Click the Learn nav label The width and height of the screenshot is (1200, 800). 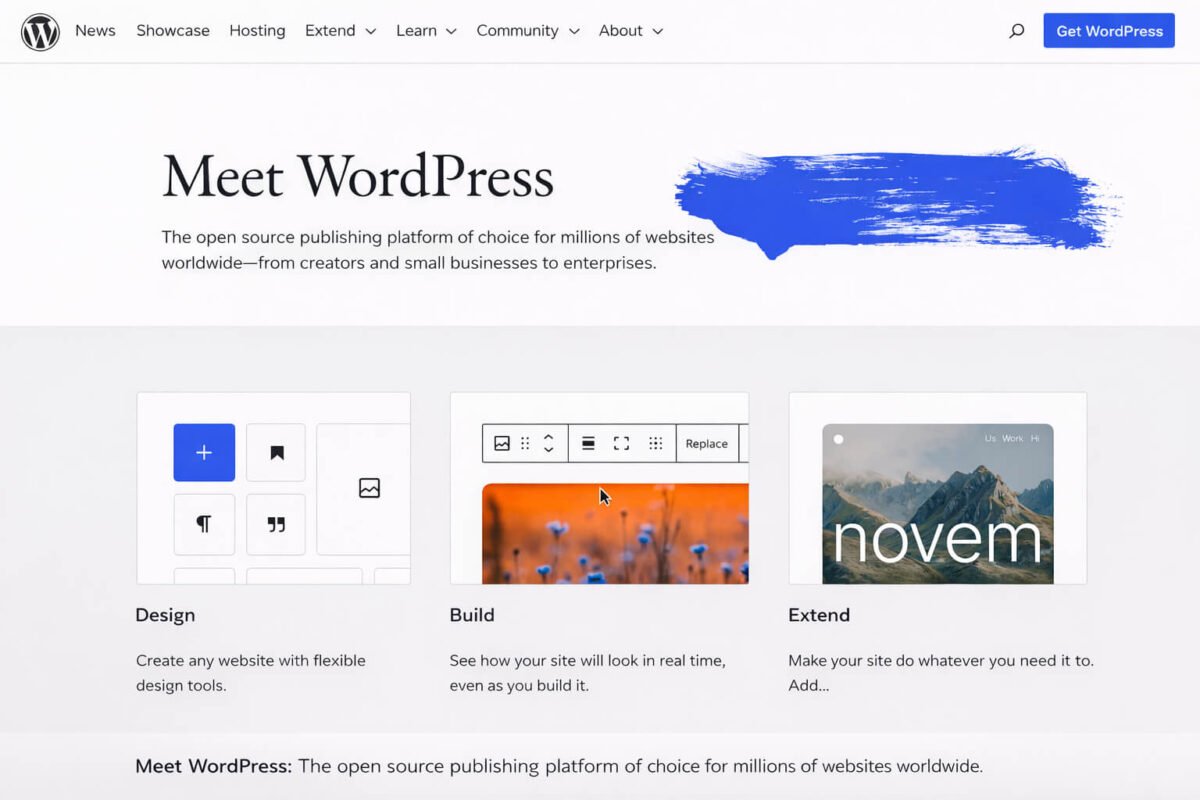pyautogui.click(x=416, y=31)
